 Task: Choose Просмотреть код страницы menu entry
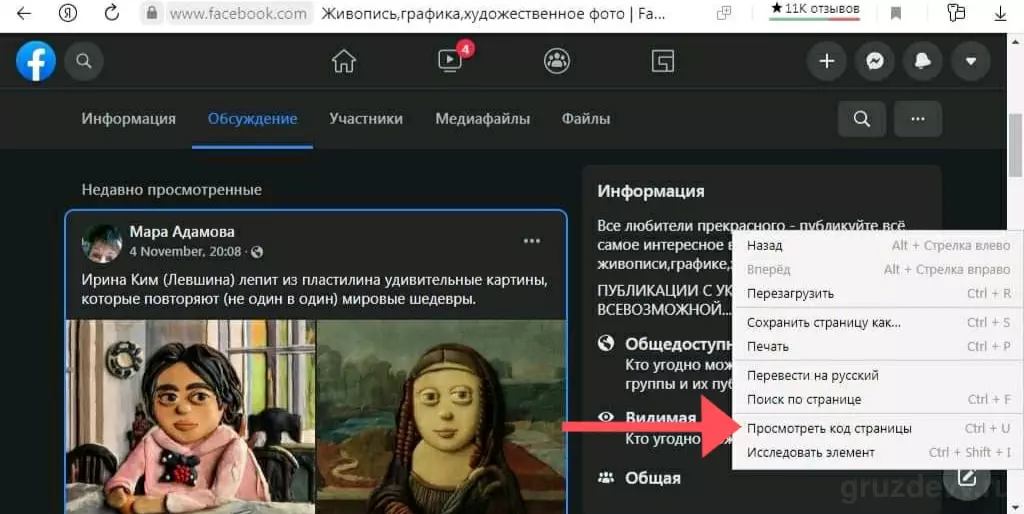(x=878, y=428)
